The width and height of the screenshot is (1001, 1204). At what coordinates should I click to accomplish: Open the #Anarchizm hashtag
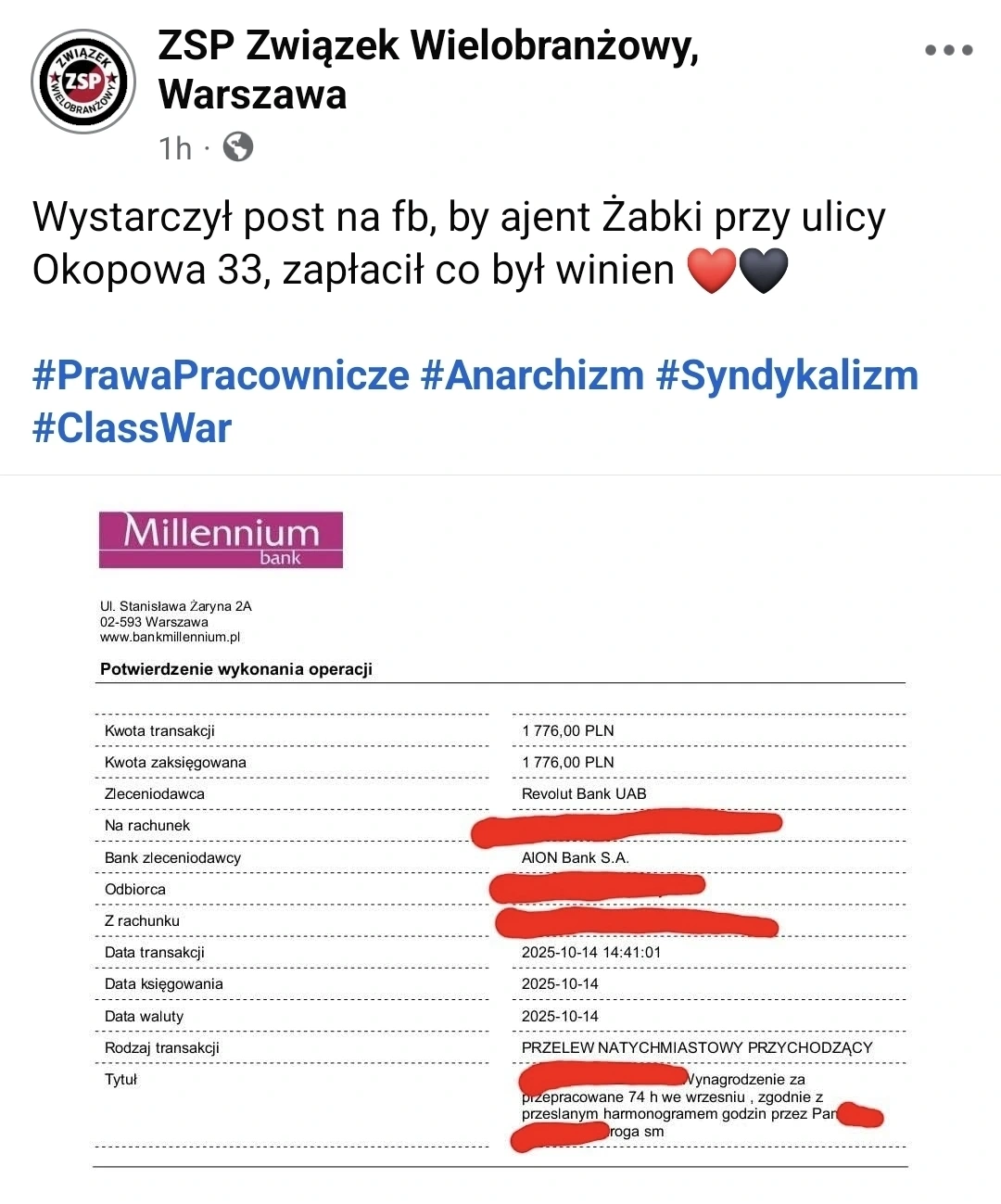532,375
